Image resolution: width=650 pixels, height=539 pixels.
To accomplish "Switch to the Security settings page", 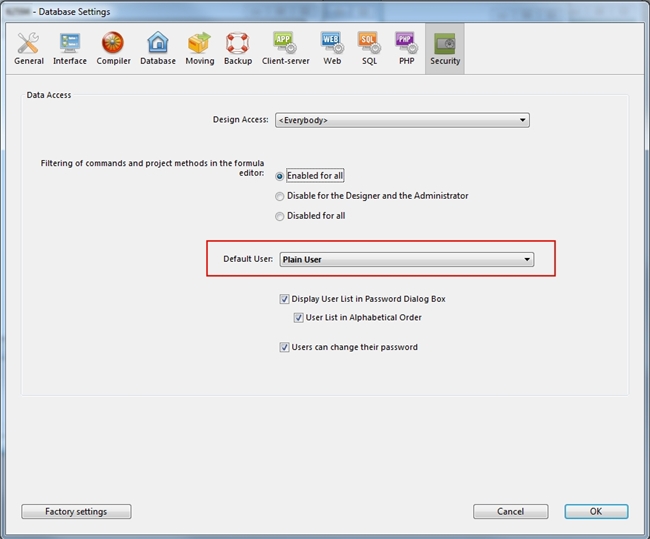I will [445, 44].
